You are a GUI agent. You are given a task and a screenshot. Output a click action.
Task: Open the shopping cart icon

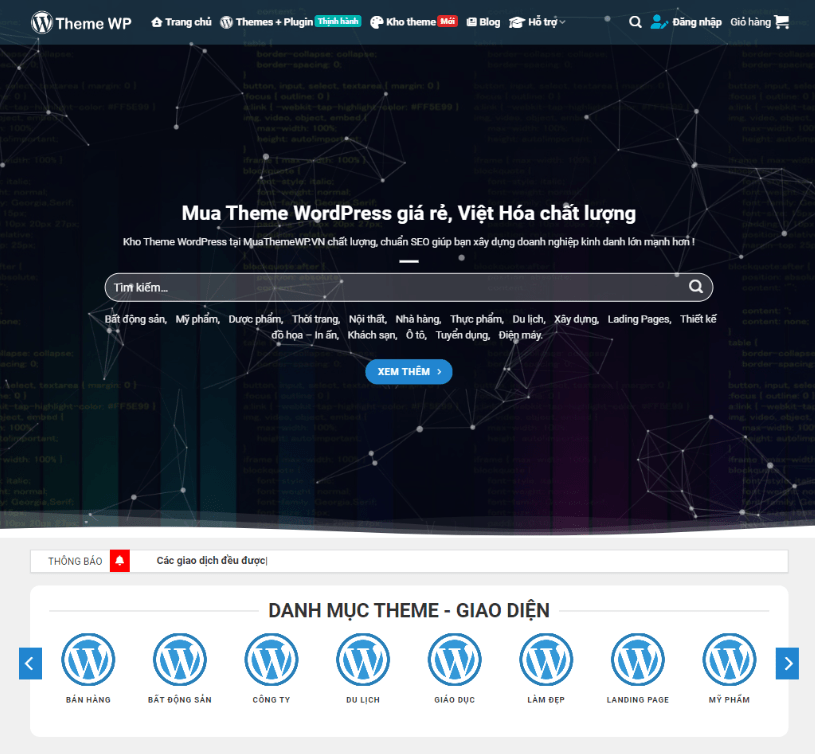pyautogui.click(x=781, y=22)
